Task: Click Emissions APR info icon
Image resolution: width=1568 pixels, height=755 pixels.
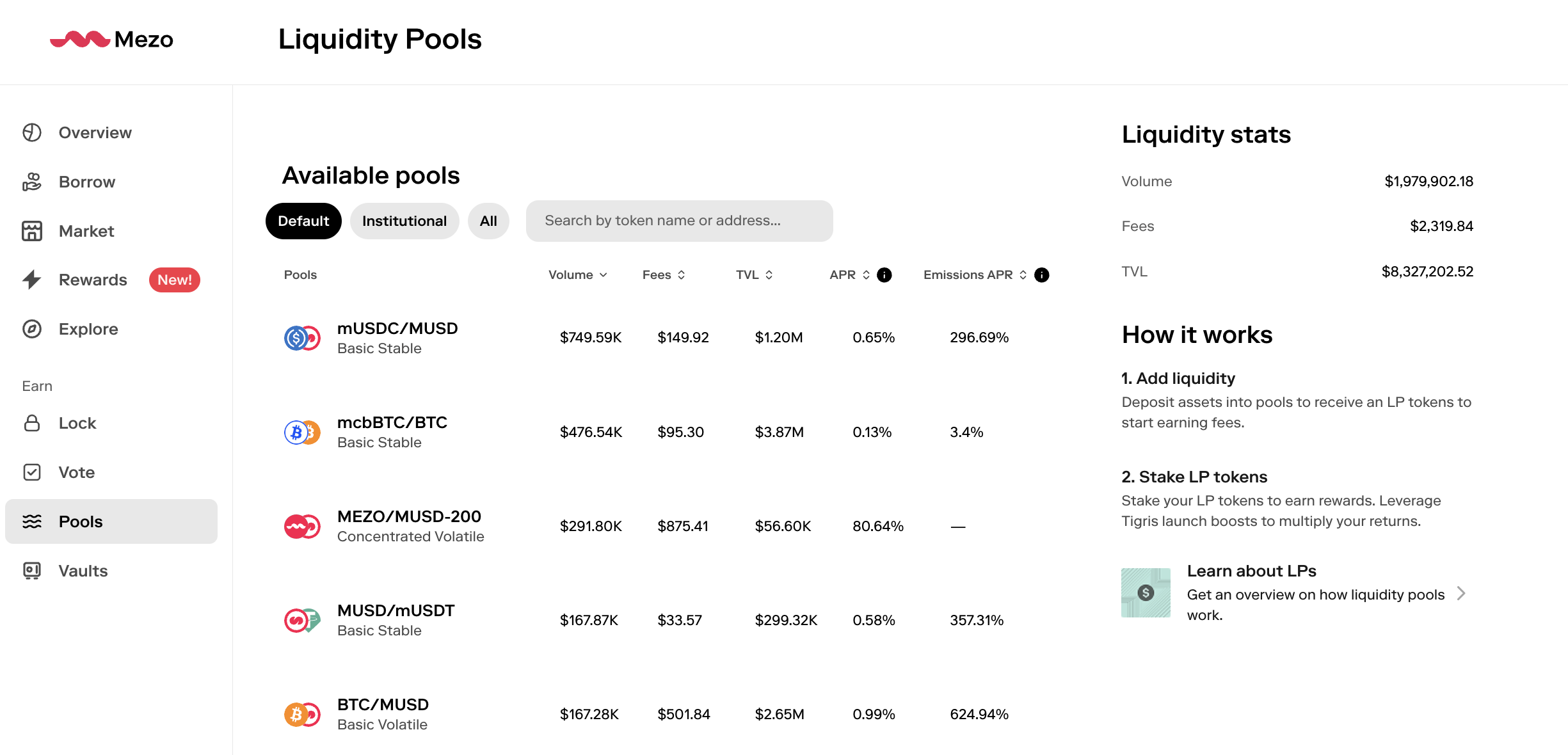Action: (1042, 275)
